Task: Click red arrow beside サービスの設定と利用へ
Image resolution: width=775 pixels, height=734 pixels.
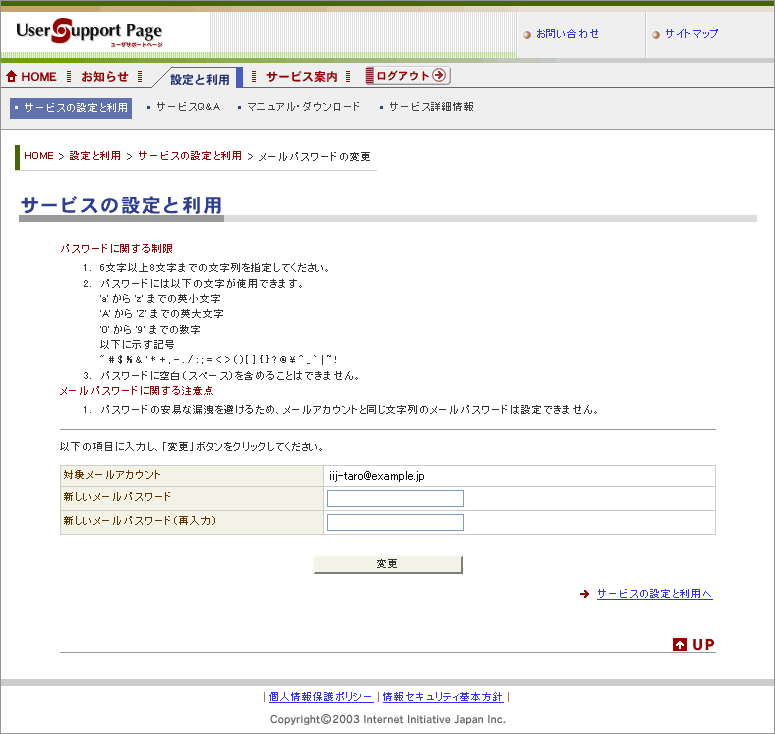Action: [584, 594]
